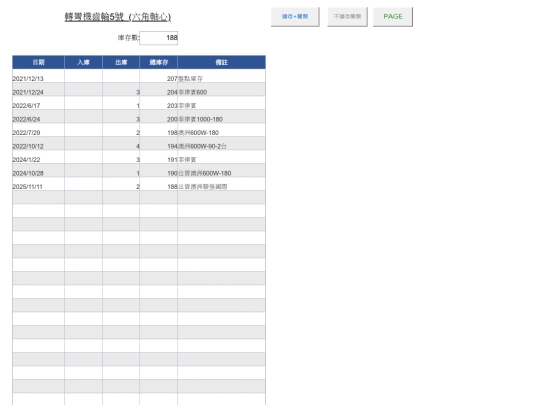Select date cell 2022/7/29
The width and height of the screenshot is (540, 405).
[x=38, y=130]
